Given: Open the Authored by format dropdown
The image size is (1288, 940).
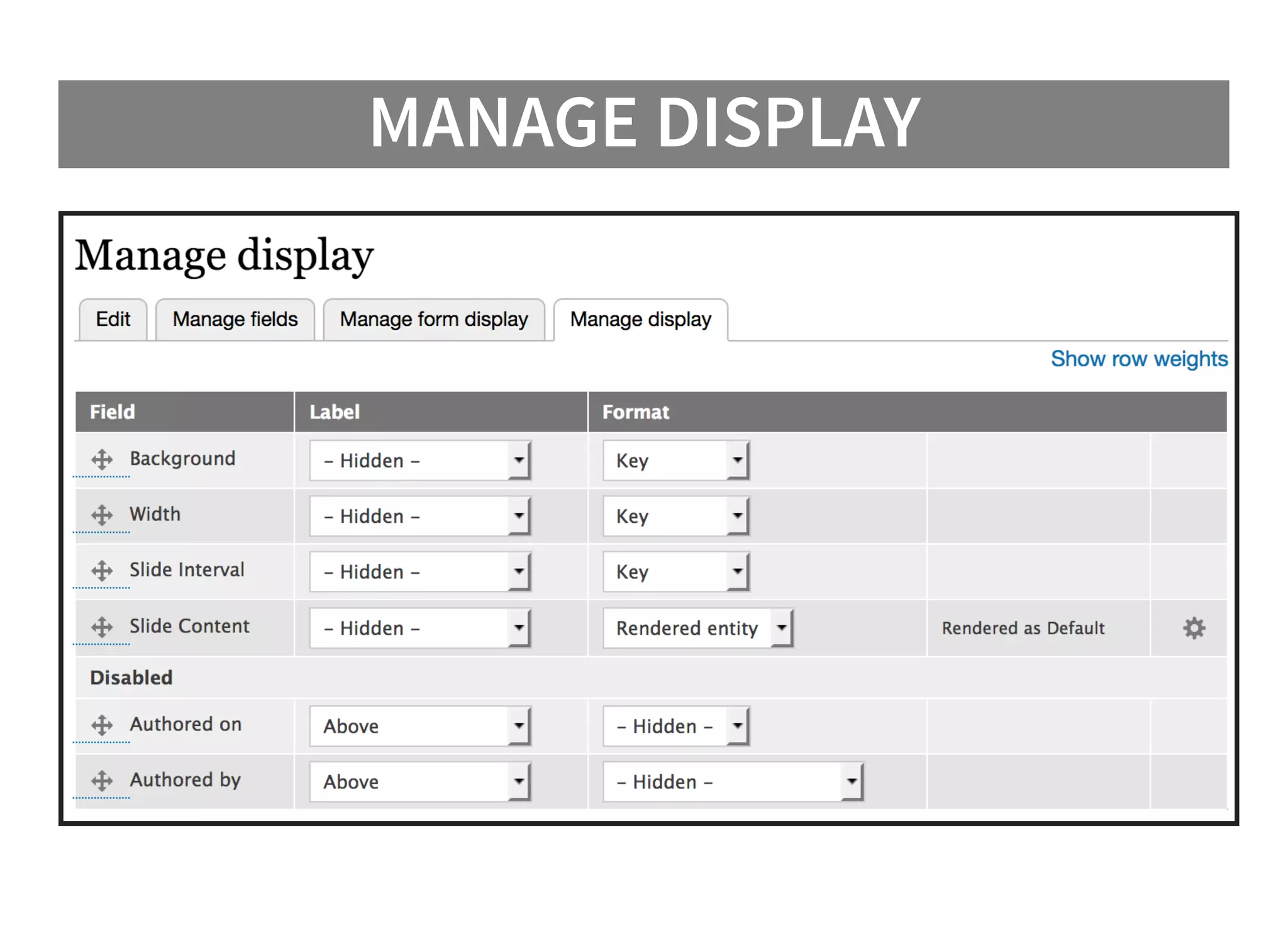Looking at the screenshot, I should (733, 781).
